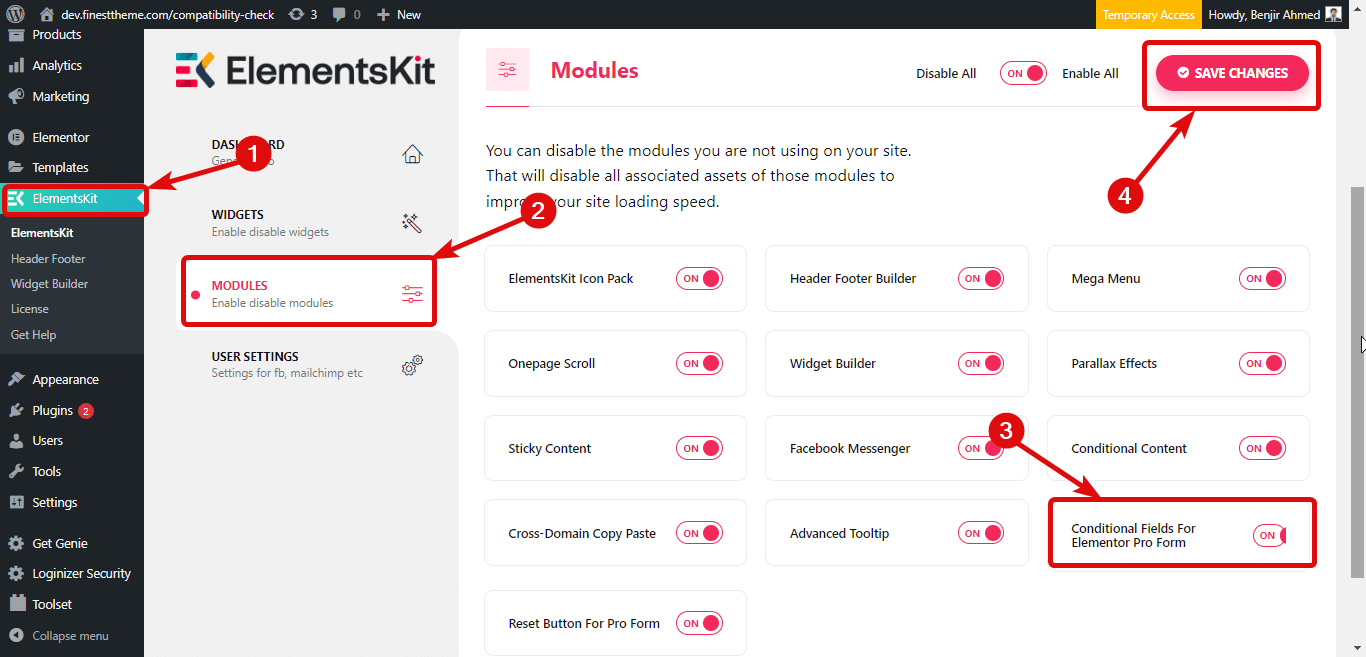Toggle Conditional Fields For Elementor Pro Form

pos(1270,535)
